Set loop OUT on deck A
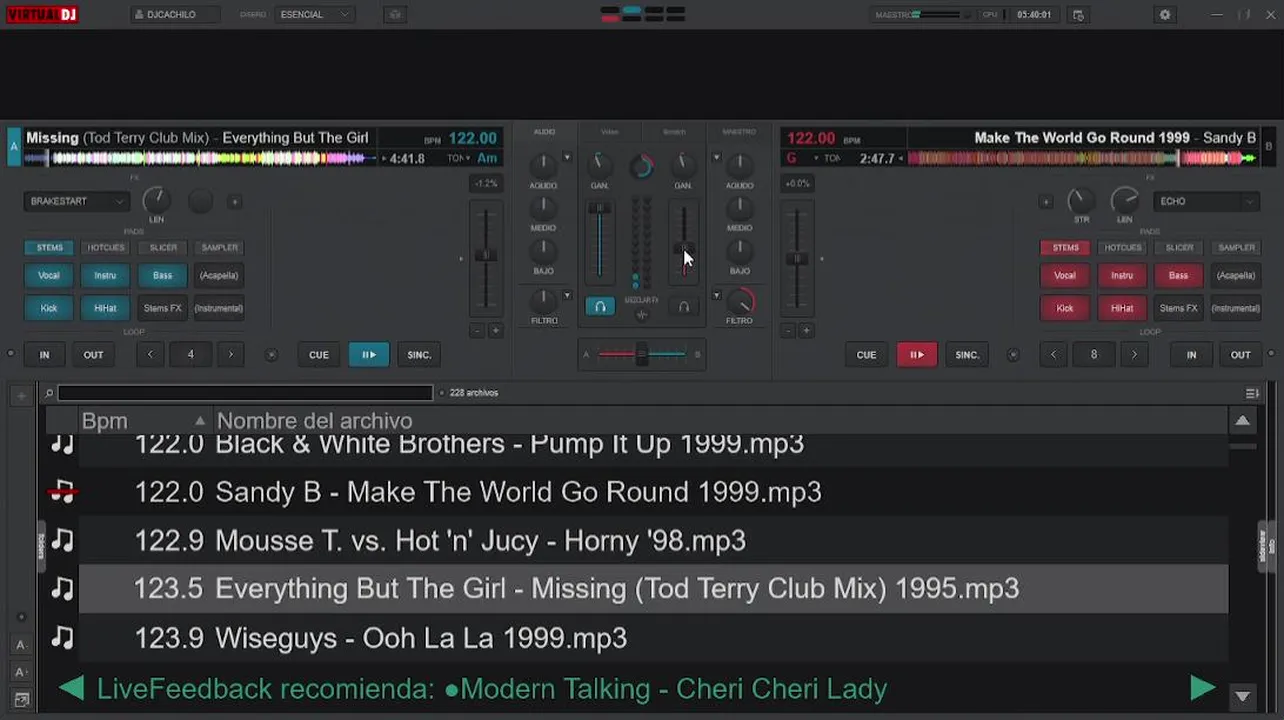 point(93,354)
